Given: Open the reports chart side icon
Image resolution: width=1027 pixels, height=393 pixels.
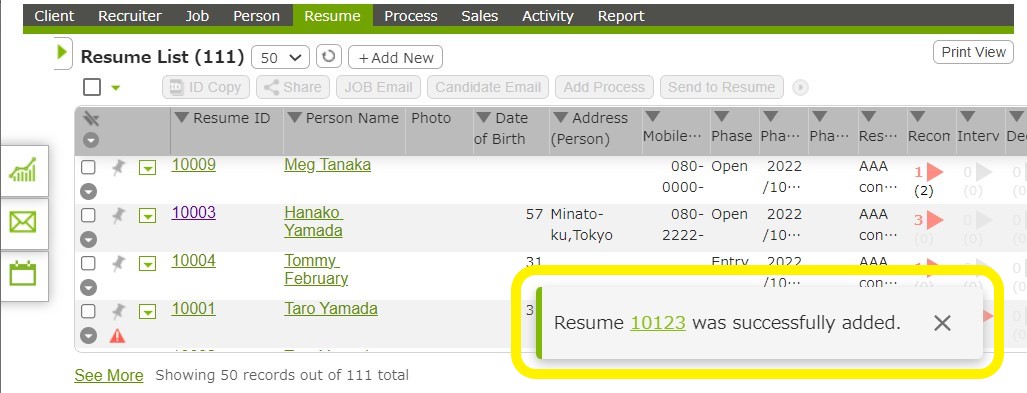Looking at the screenshot, I should (23, 171).
